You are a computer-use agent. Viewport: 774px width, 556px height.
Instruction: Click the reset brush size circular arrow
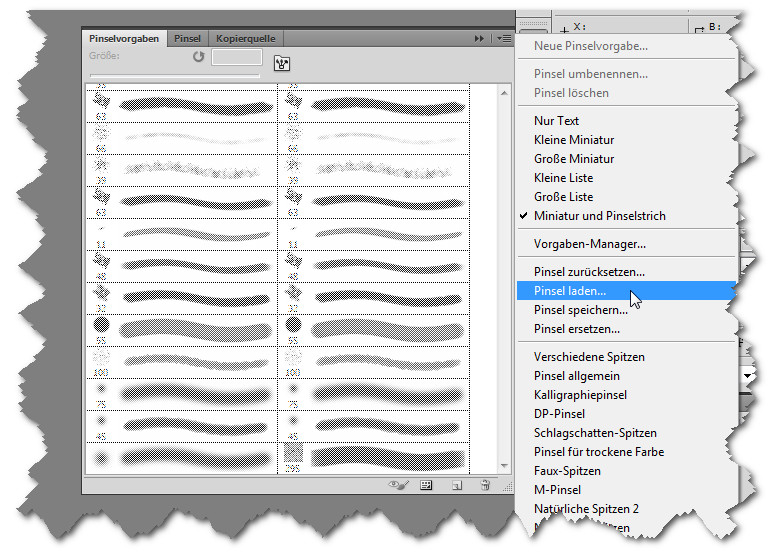[x=198, y=57]
